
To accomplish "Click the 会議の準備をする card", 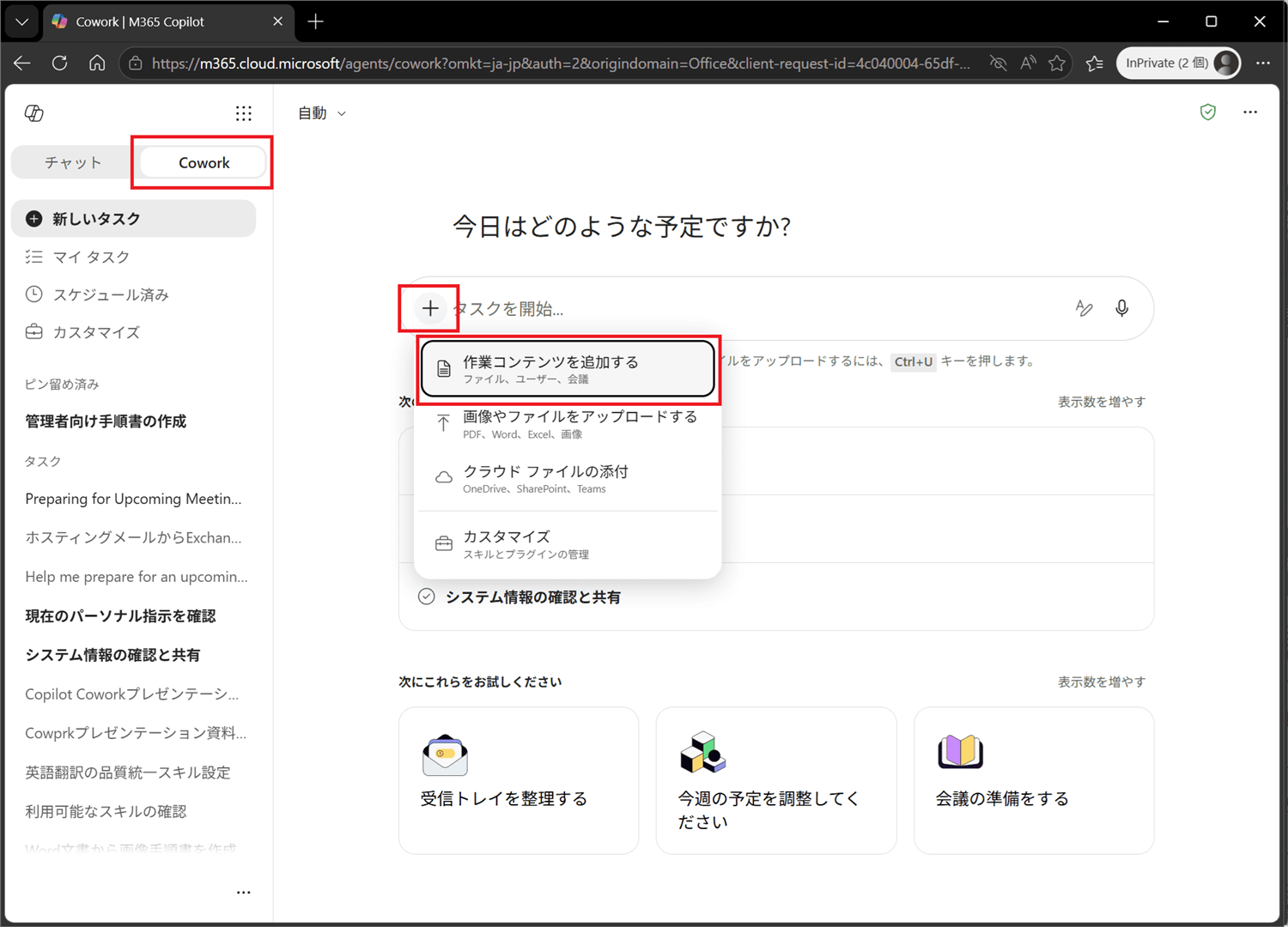I will tap(1034, 780).
